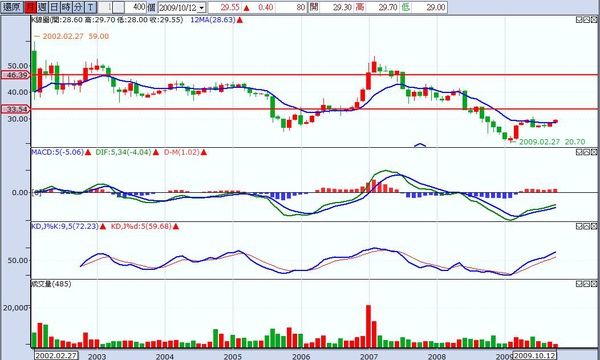Move MACD panel up with its up-arrow icon
The image size is (600, 360).
pos(586,152)
